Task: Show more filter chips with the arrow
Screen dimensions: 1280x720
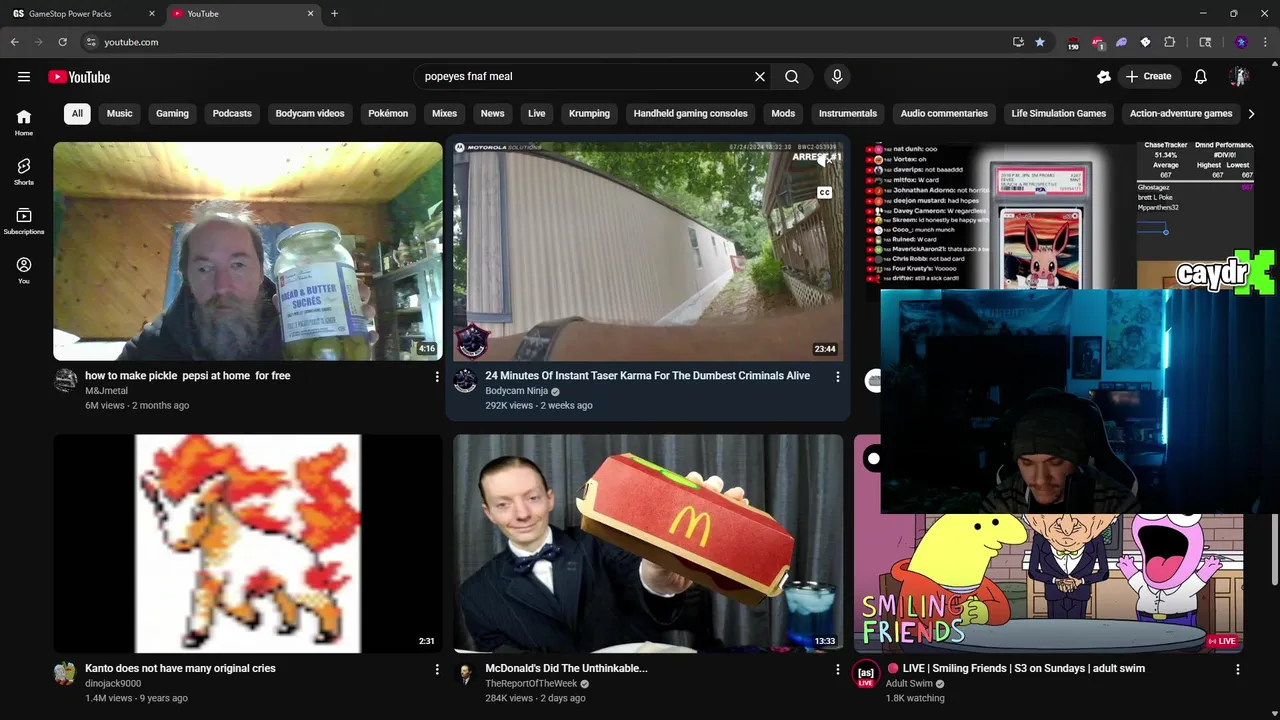Action: point(1251,113)
